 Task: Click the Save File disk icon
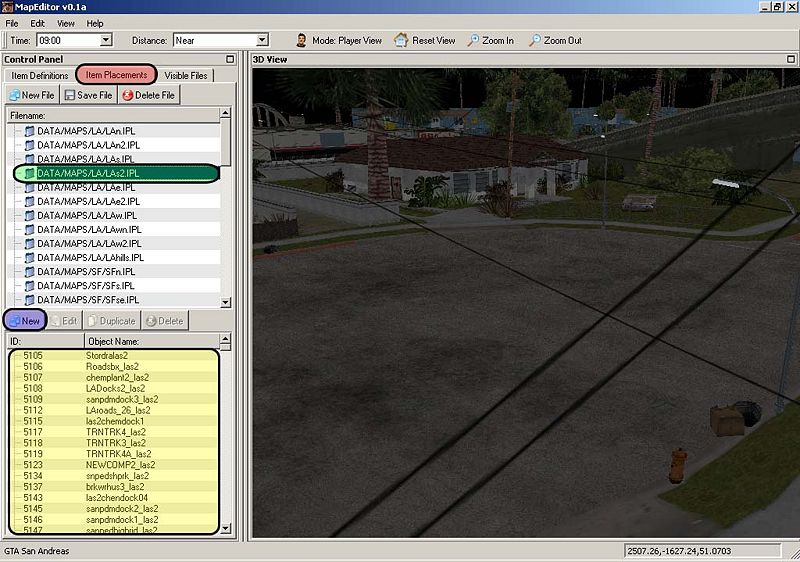[x=71, y=95]
